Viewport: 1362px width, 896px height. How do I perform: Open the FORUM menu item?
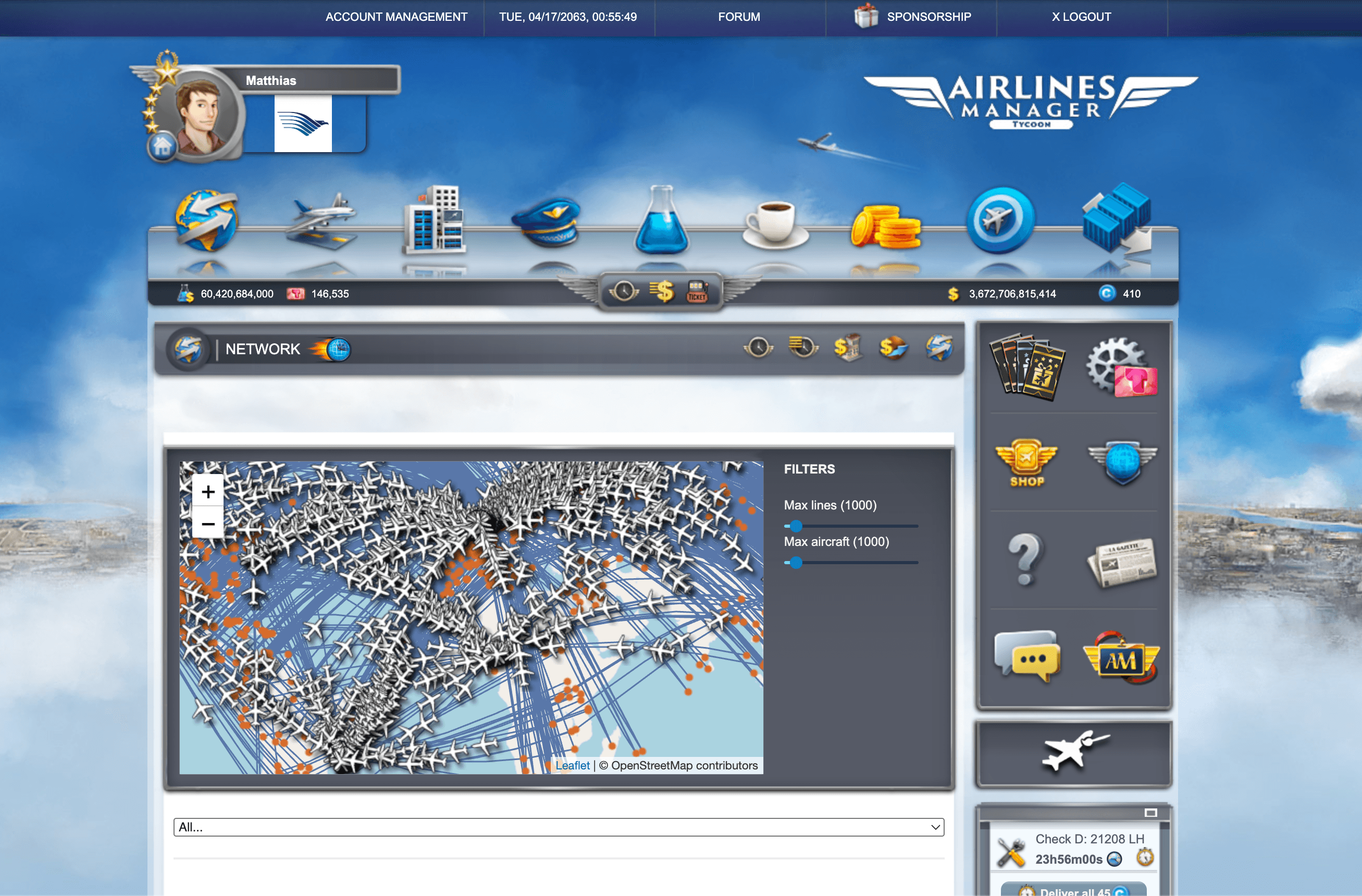click(x=739, y=17)
